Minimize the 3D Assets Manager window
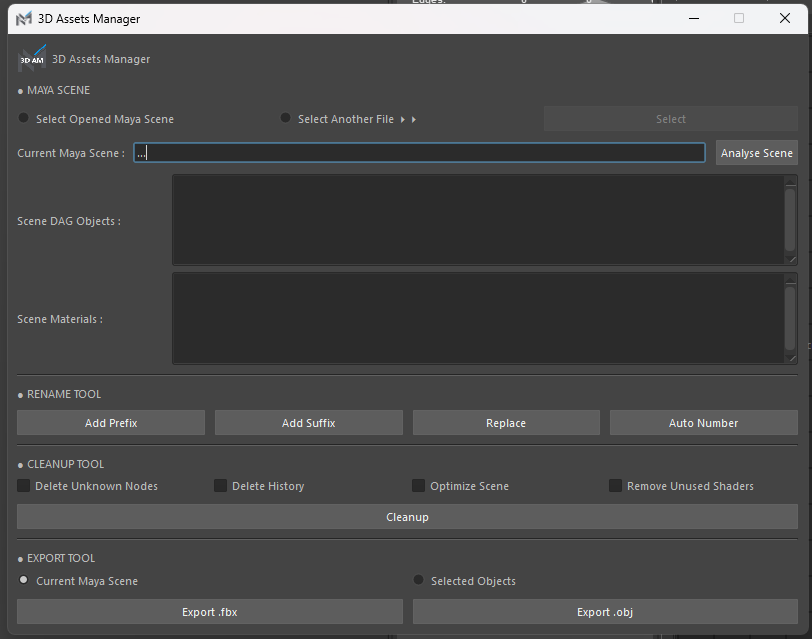 [694, 19]
